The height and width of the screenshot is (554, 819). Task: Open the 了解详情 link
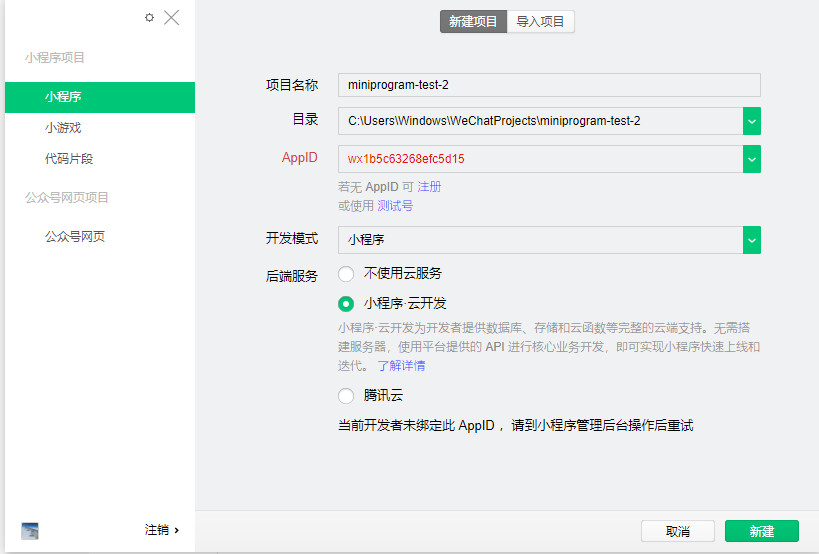tap(401, 366)
